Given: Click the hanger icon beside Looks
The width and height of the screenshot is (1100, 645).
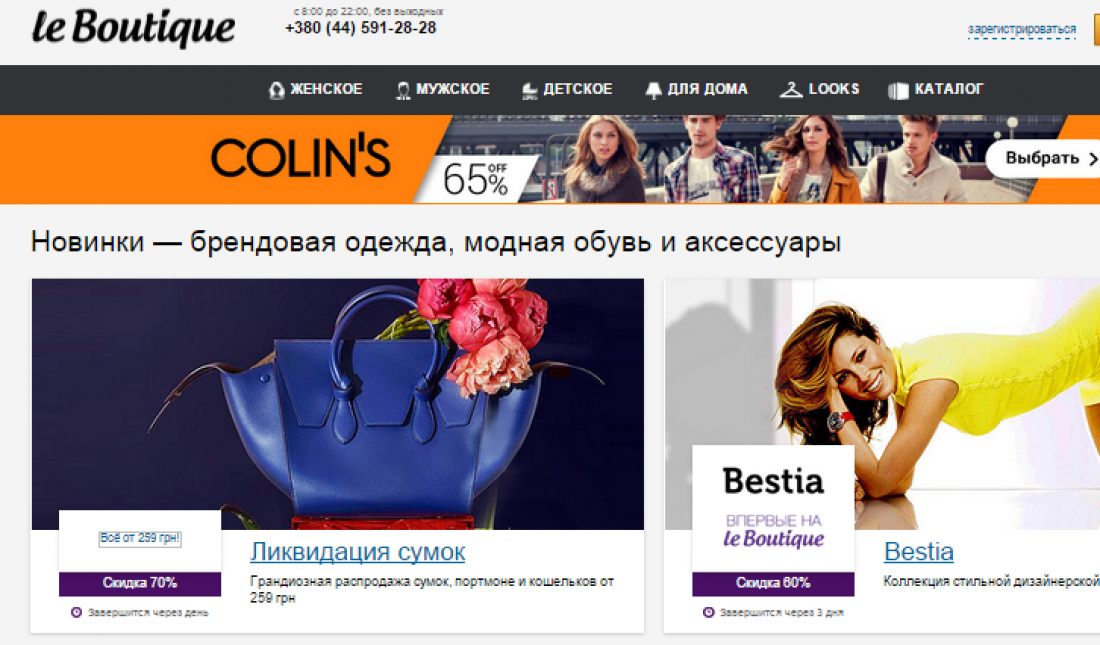Looking at the screenshot, I should pos(791,89).
